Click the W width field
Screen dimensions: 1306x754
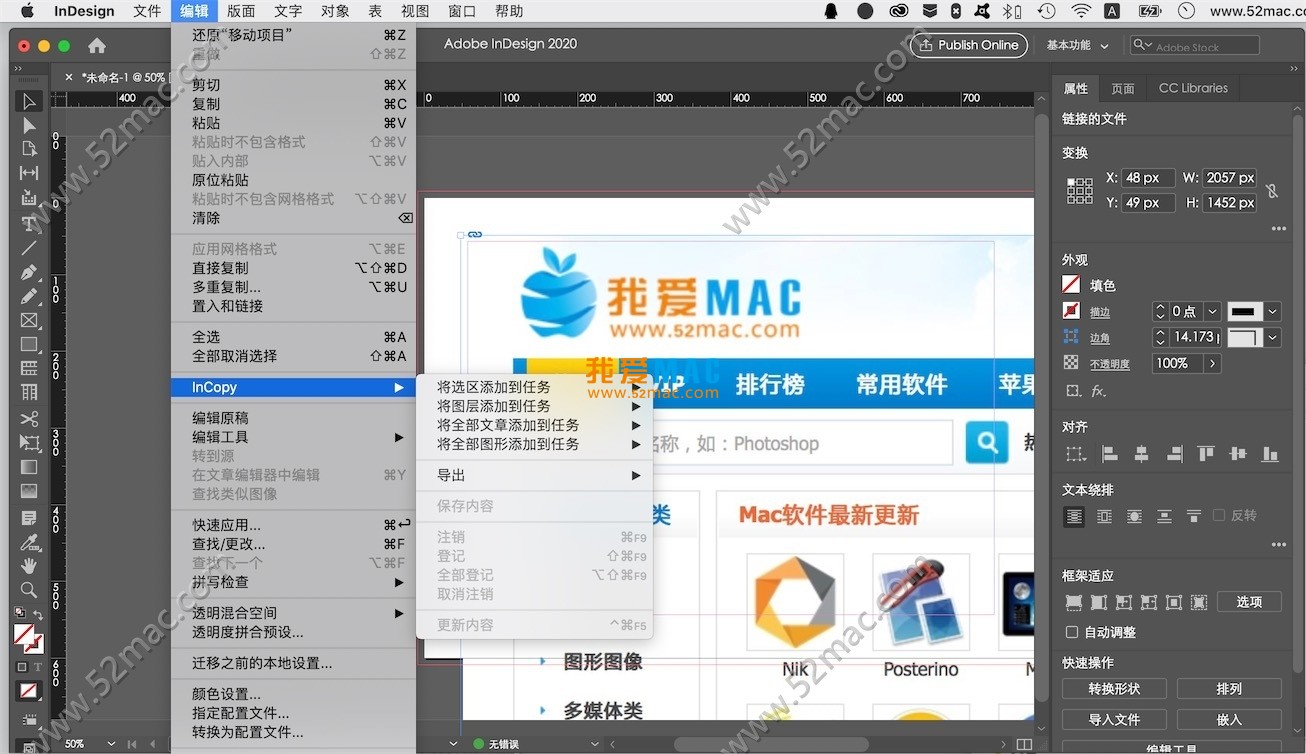point(1230,178)
